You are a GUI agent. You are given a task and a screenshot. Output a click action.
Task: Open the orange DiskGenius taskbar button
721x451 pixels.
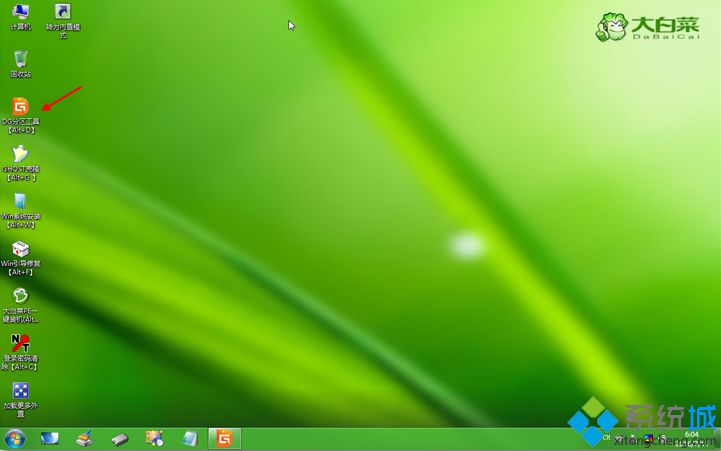click(224, 439)
